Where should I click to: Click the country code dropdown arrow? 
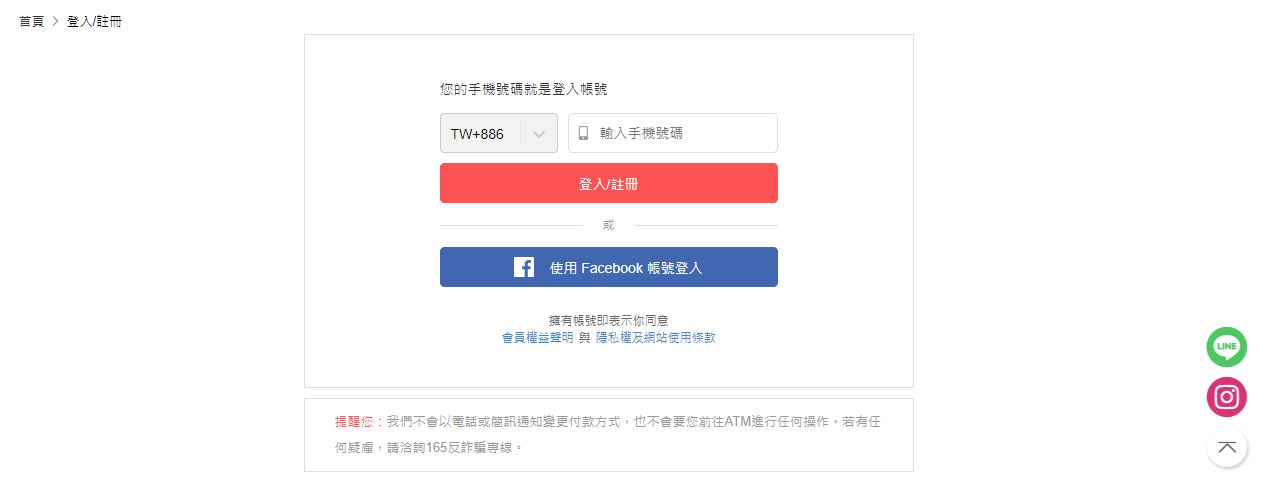point(539,133)
